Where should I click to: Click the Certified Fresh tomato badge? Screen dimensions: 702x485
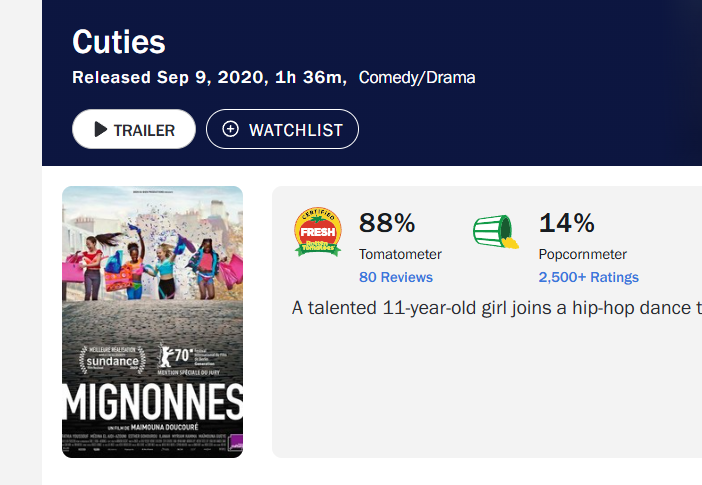click(318, 232)
